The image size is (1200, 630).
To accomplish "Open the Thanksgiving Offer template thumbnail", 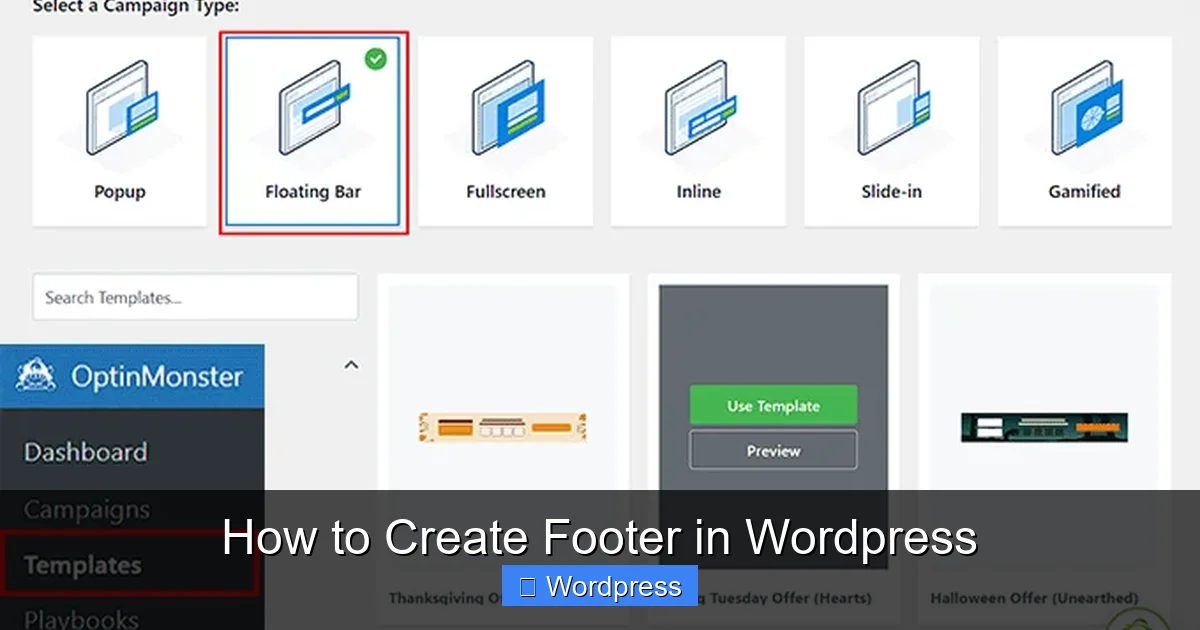I will coord(503,424).
